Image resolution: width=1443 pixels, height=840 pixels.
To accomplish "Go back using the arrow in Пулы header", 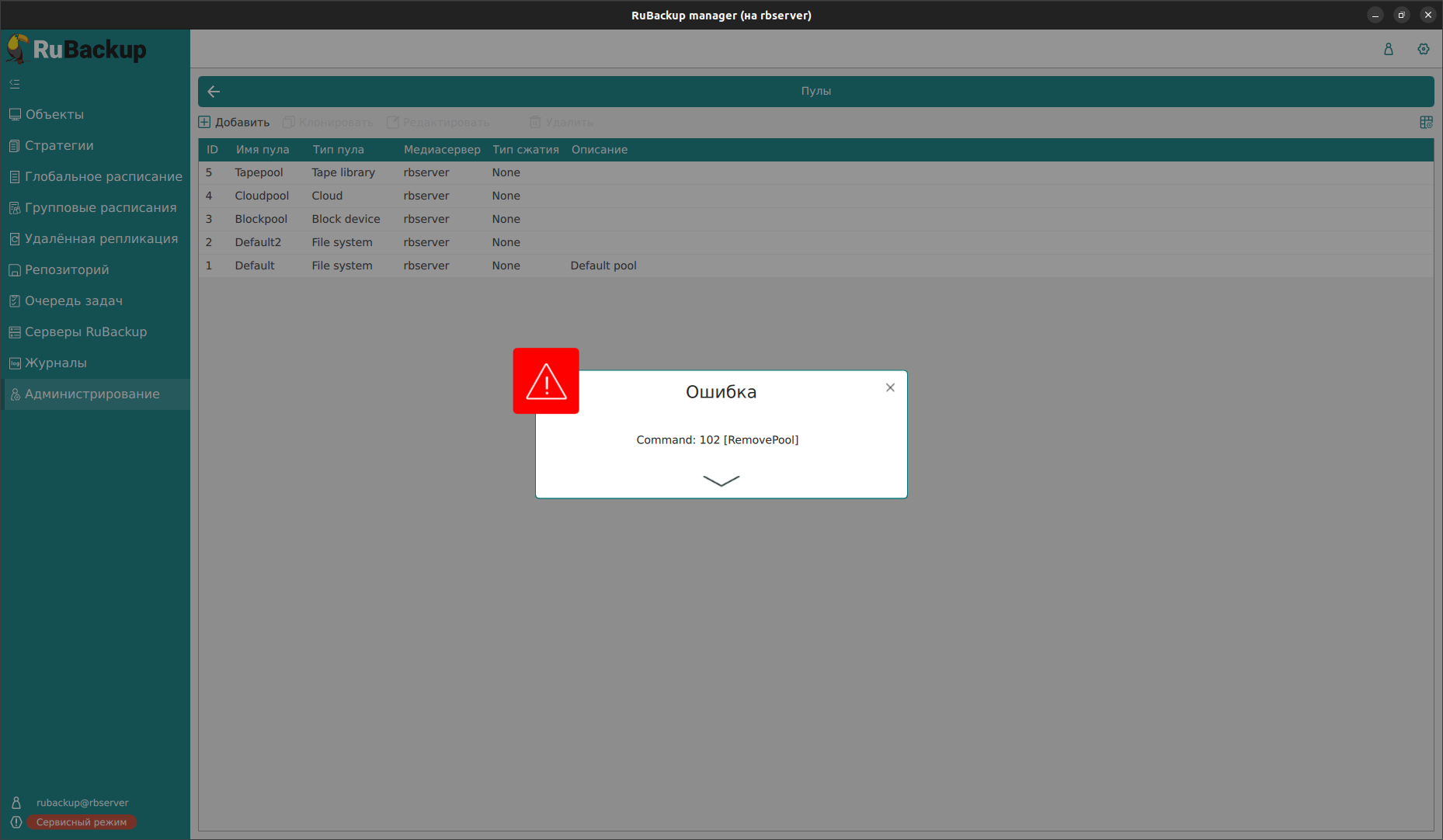I will point(214,92).
